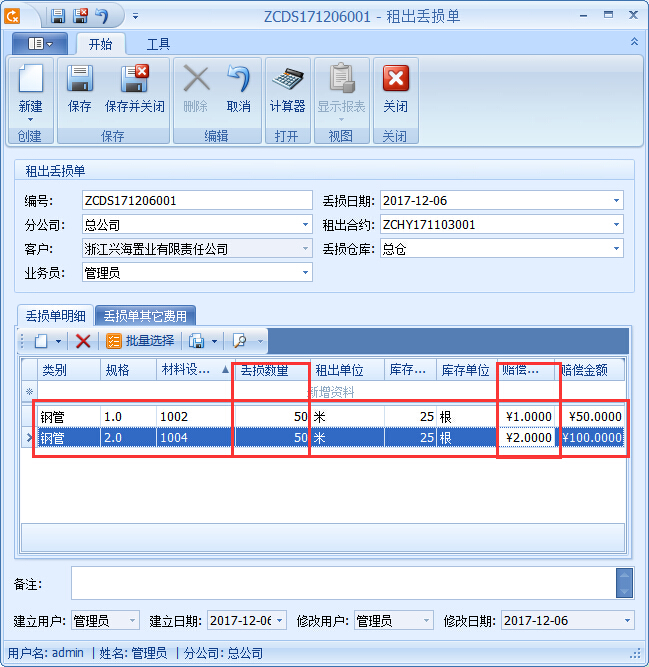This screenshot has width=649, height=667.
Task: Select the 丢损单其它费用 tab
Action: pyautogui.click(x=145, y=316)
